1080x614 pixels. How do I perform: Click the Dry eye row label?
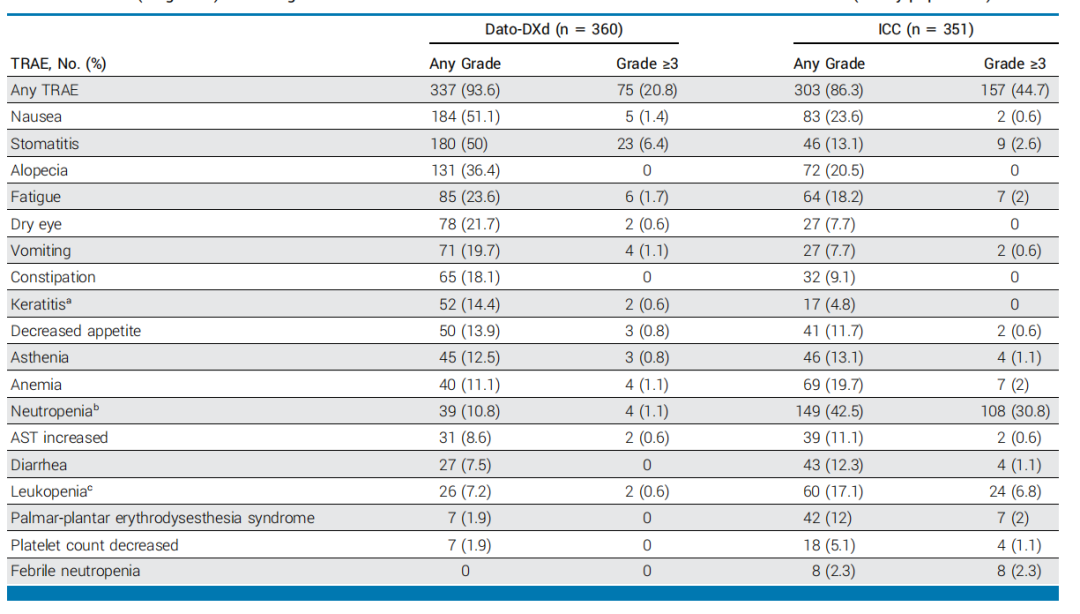37,224
